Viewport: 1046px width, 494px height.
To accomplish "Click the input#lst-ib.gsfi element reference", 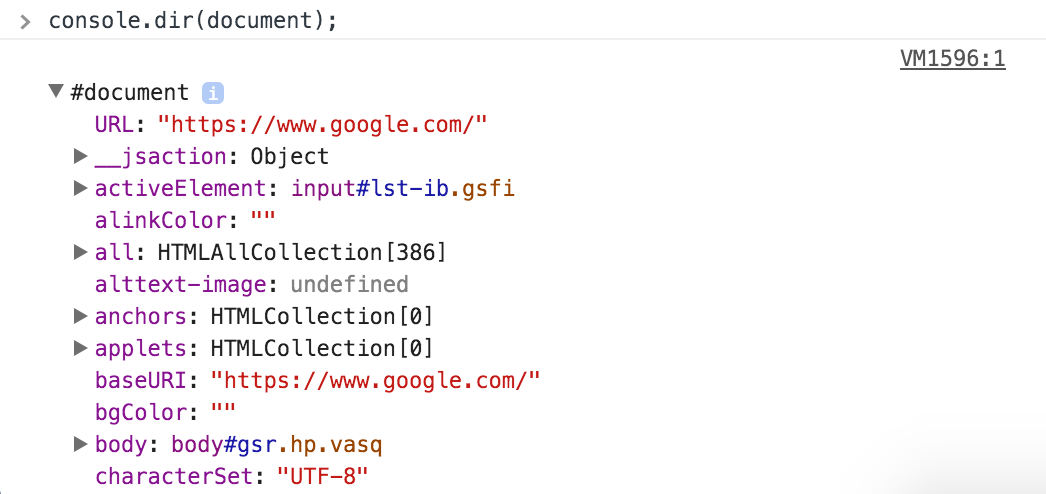I will tap(403, 189).
